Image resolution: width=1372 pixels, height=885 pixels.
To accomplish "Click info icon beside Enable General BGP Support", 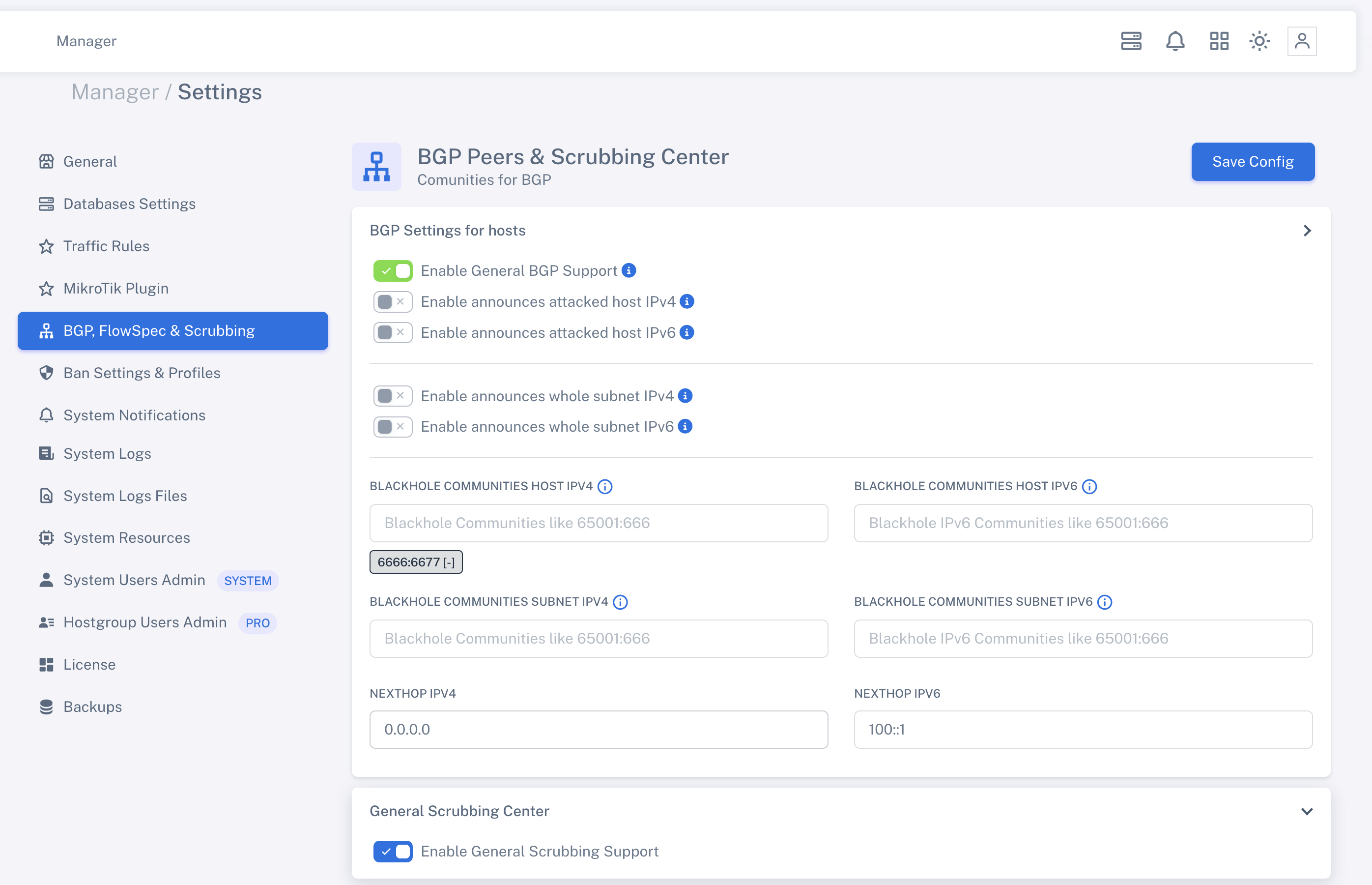I will click(629, 271).
